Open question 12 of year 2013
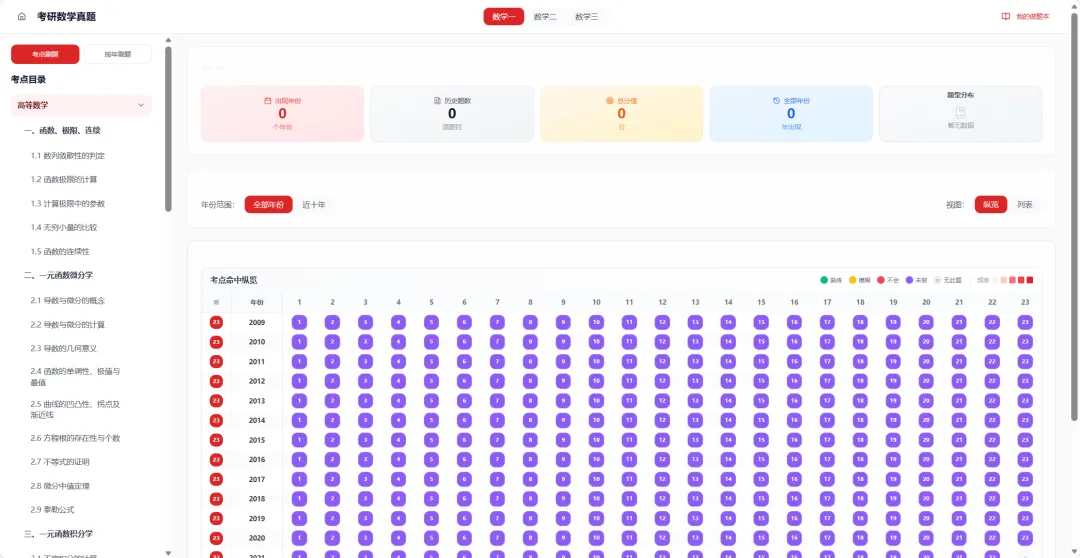Screen dimensions: 1080x558 (x=662, y=401)
